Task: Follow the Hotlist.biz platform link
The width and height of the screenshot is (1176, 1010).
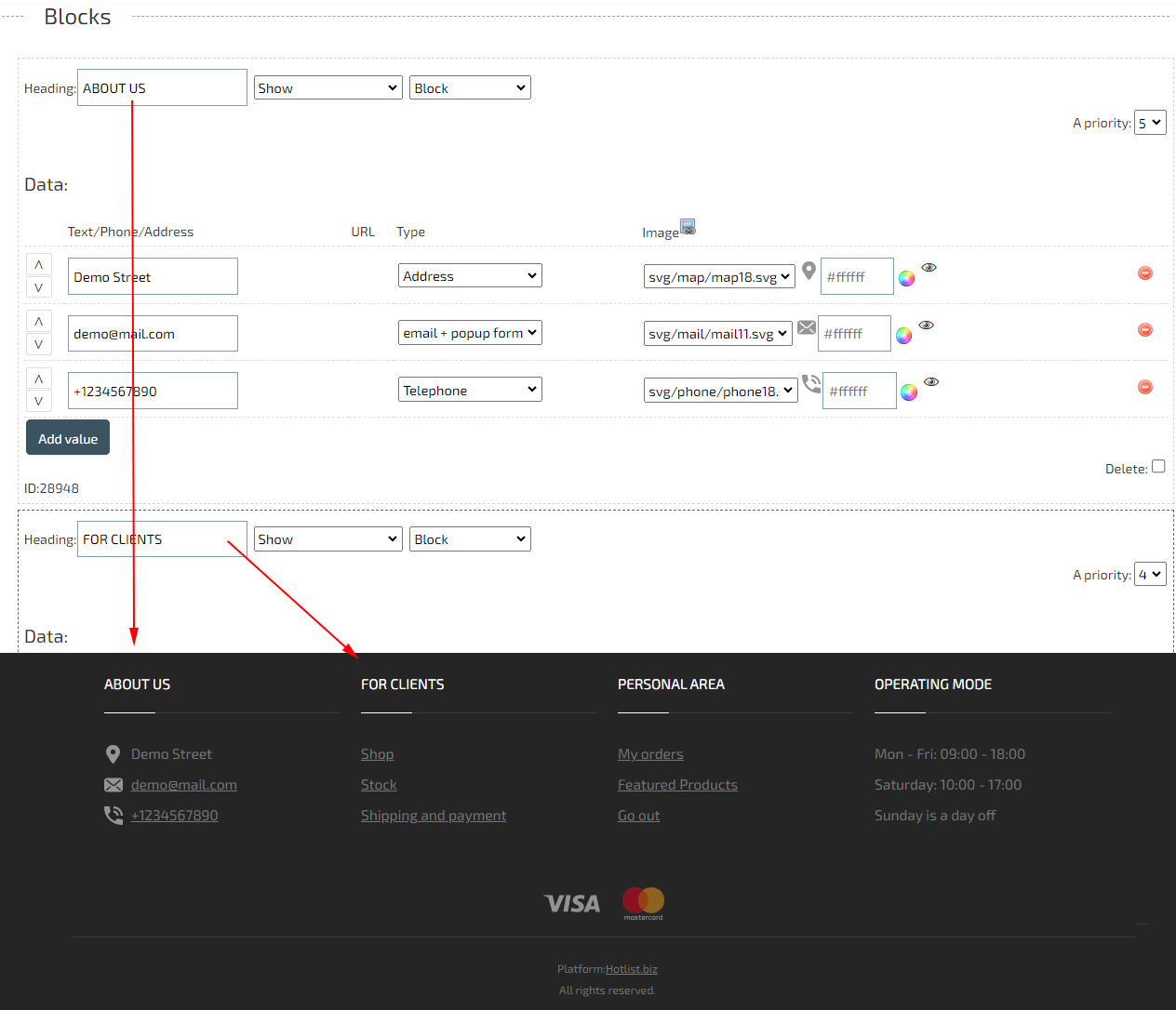Action: tap(631, 969)
